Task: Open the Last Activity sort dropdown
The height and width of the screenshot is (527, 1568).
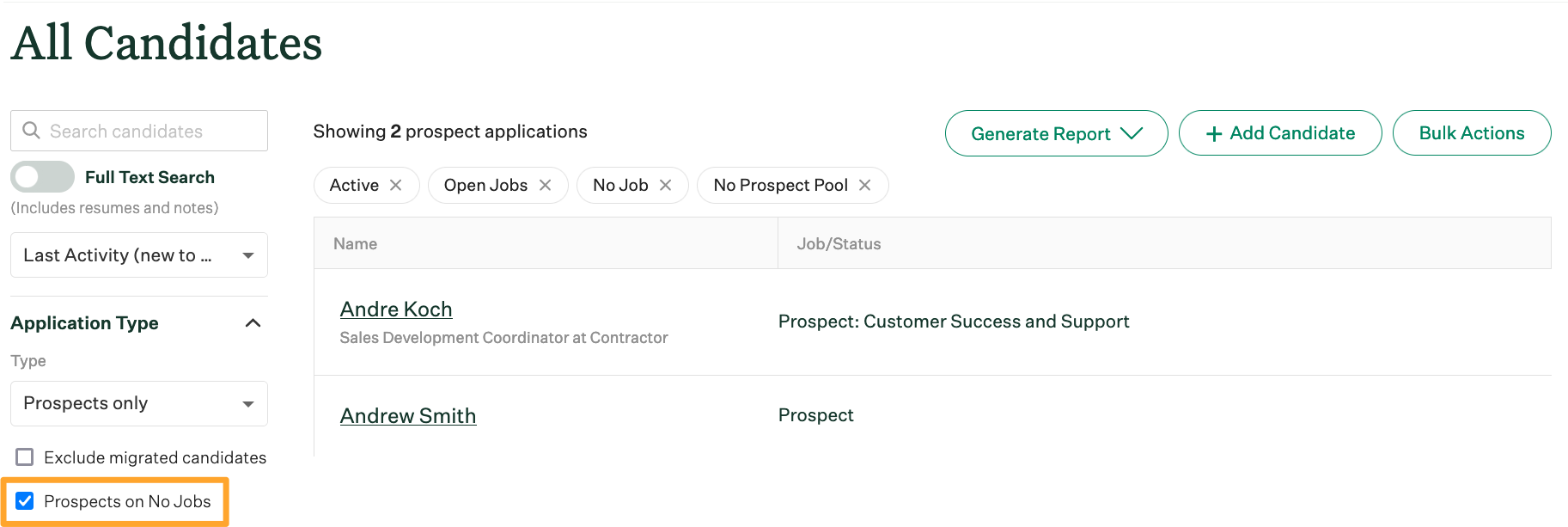Action: tap(138, 254)
